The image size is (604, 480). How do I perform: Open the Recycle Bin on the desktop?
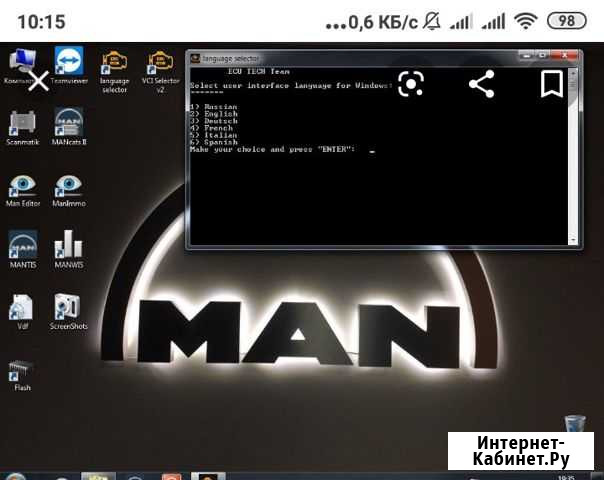pyautogui.click(x=575, y=423)
